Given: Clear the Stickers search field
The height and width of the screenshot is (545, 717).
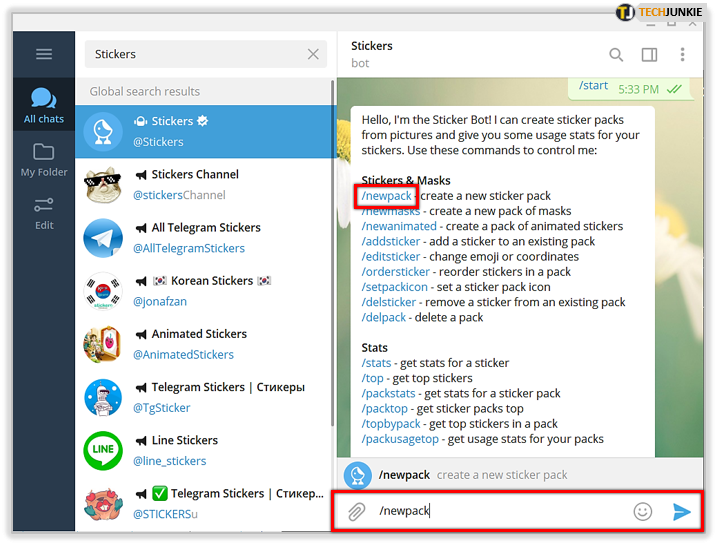Looking at the screenshot, I should click(x=313, y=54).
